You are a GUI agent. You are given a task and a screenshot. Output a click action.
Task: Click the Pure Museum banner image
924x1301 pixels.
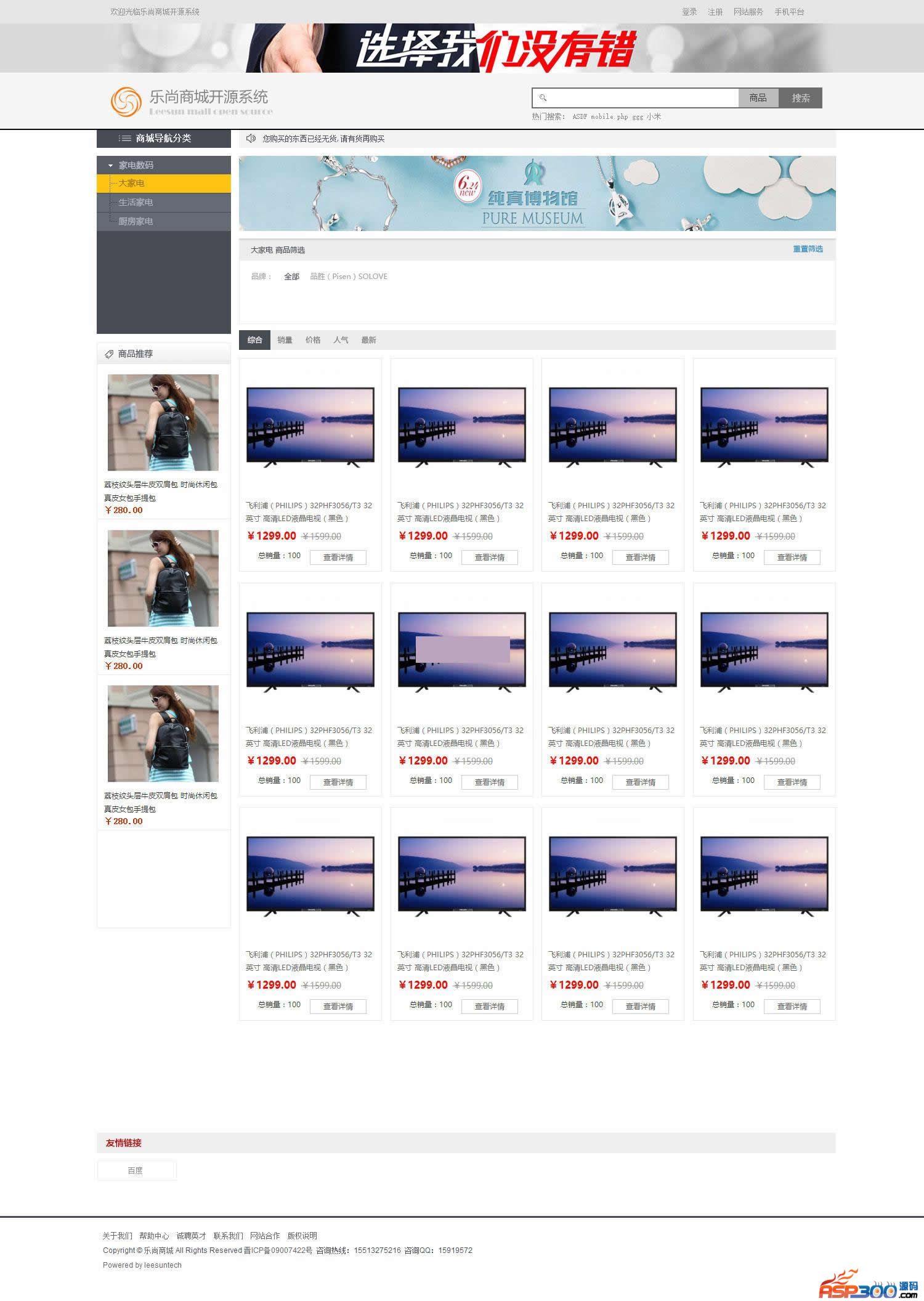[x=537, y=193]
